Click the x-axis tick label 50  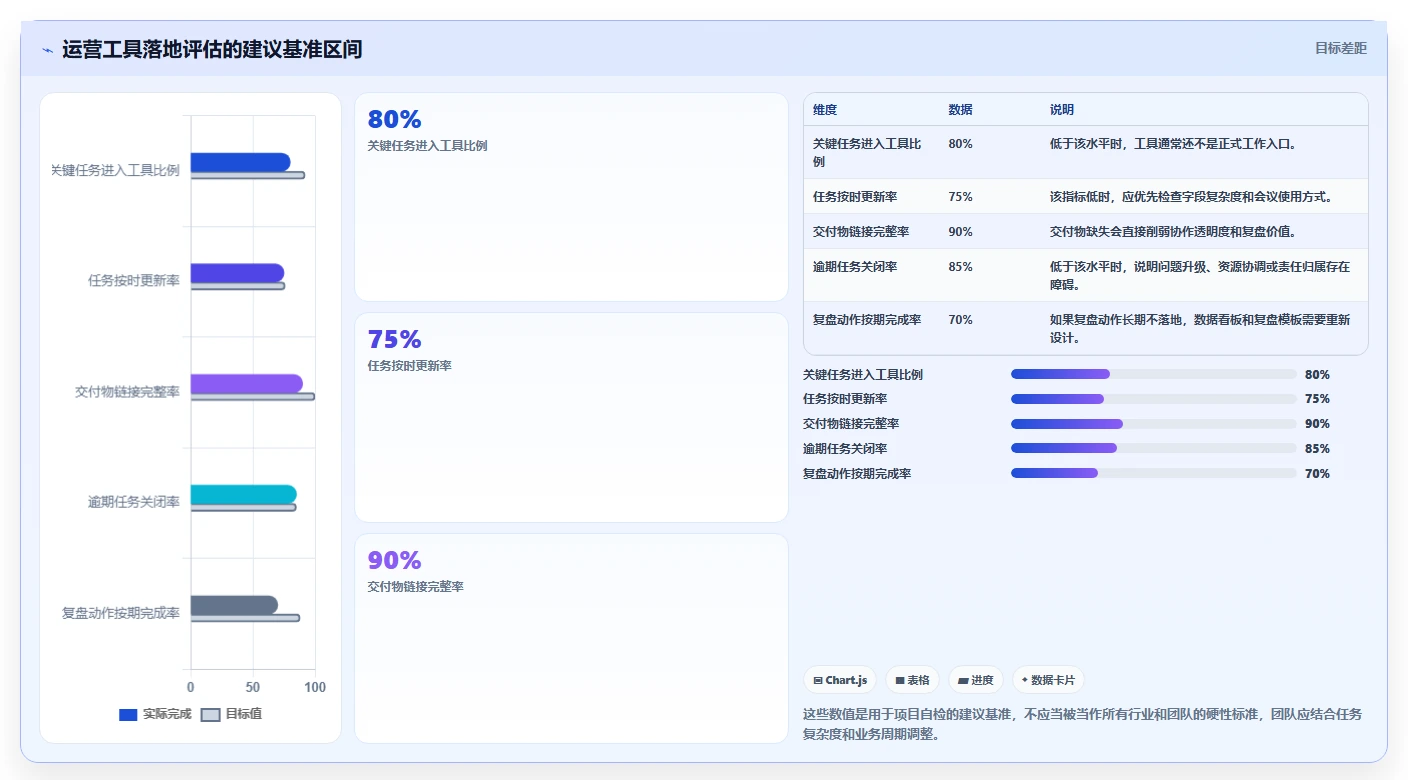pyautogui.click(x=253, y=688)
